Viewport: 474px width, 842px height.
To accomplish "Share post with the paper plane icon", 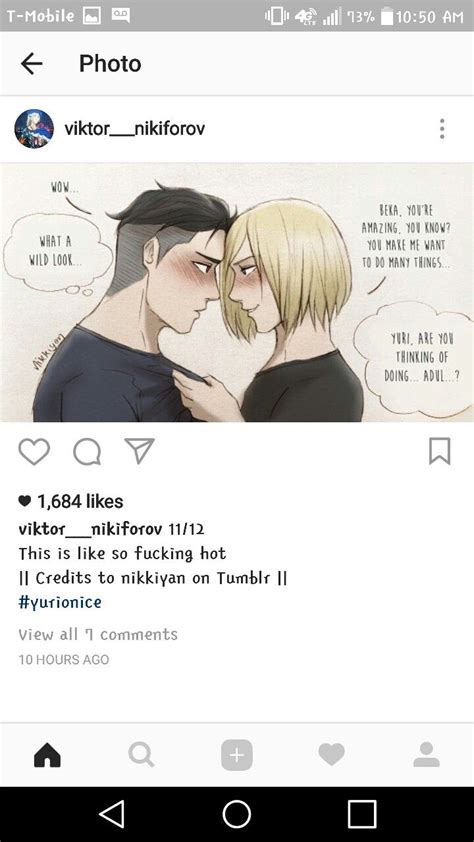I will tap(139, 451).
